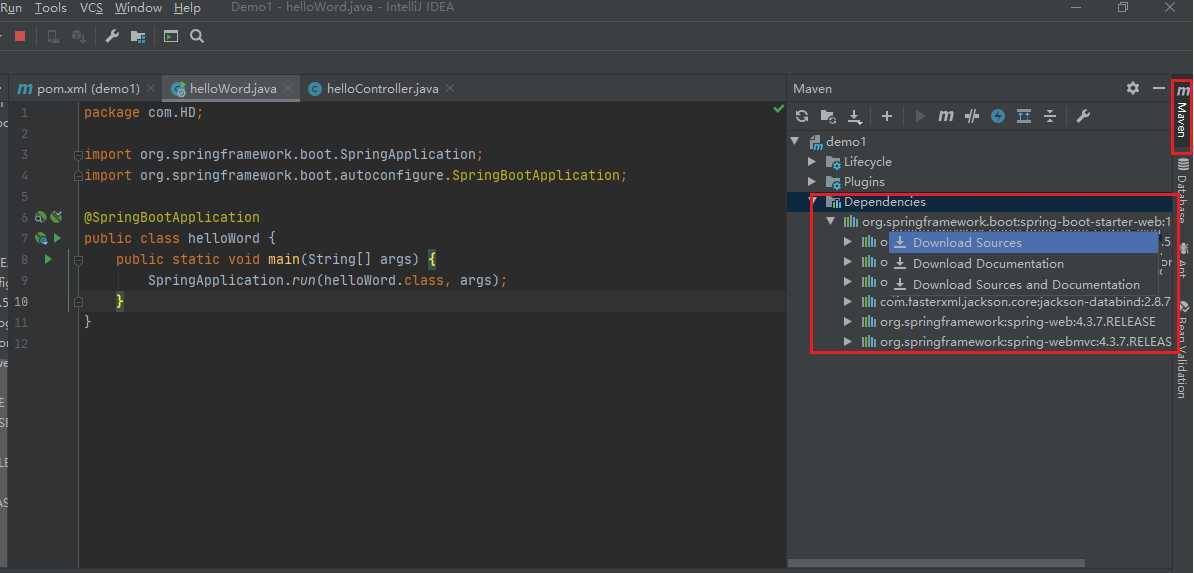Viewport: 1194px width, 573px height.
Task: Open the Project Structure dialog icon
Action: click(138, 36)
